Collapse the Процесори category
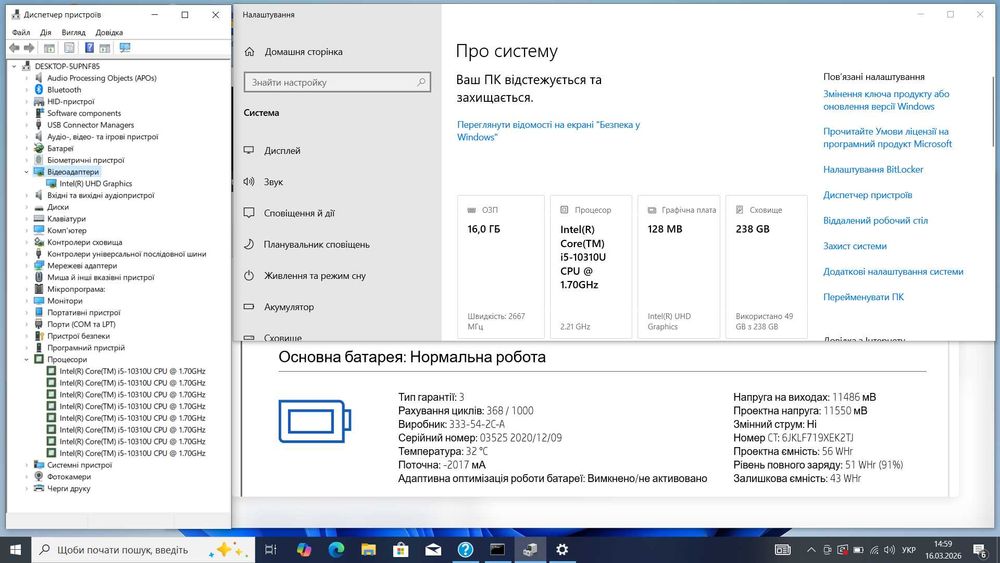This screenshot has height=563, width=1000. pos(26,360)
